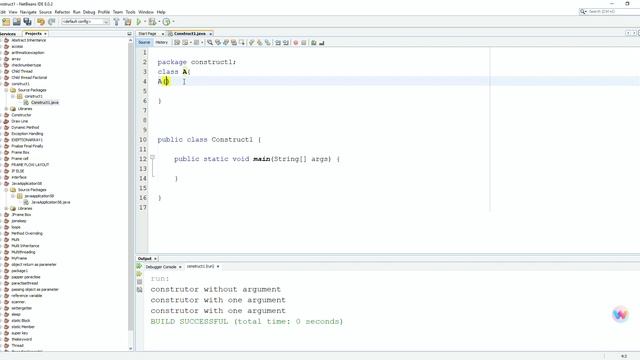Viewport: 640px width, 360px height.
Task: Close the Start Page tab
Action: [x=162, y=34]
